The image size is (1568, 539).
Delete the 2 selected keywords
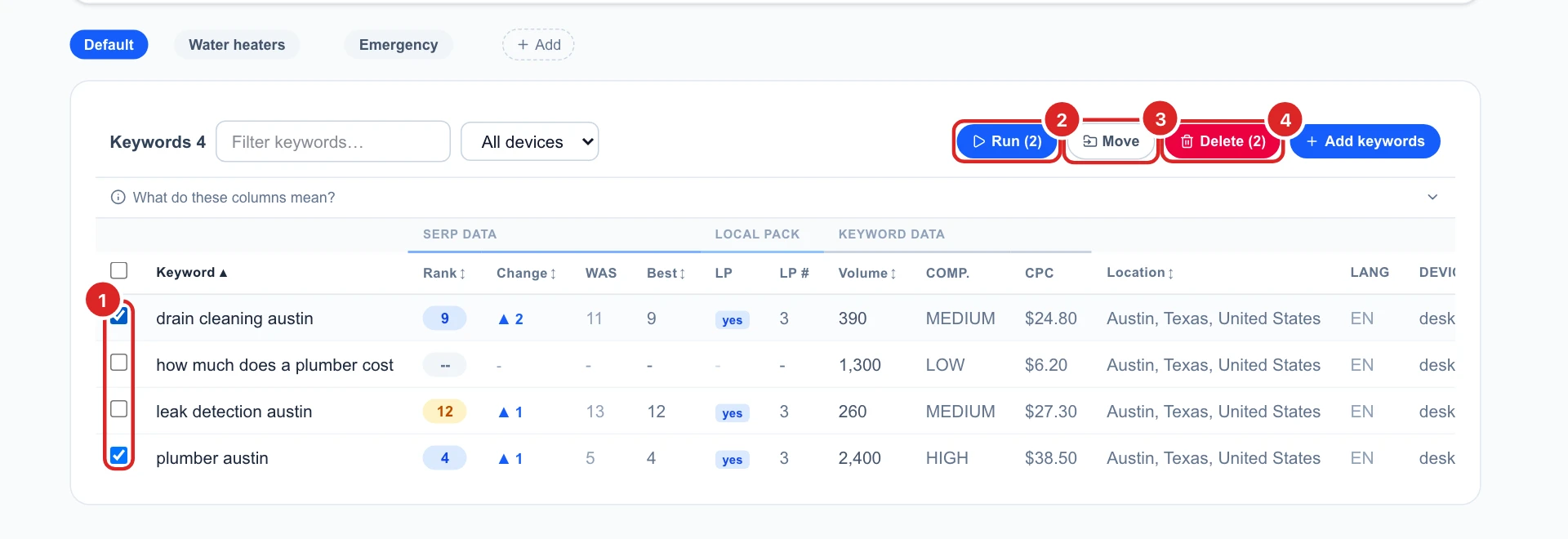click(1223, 141)
